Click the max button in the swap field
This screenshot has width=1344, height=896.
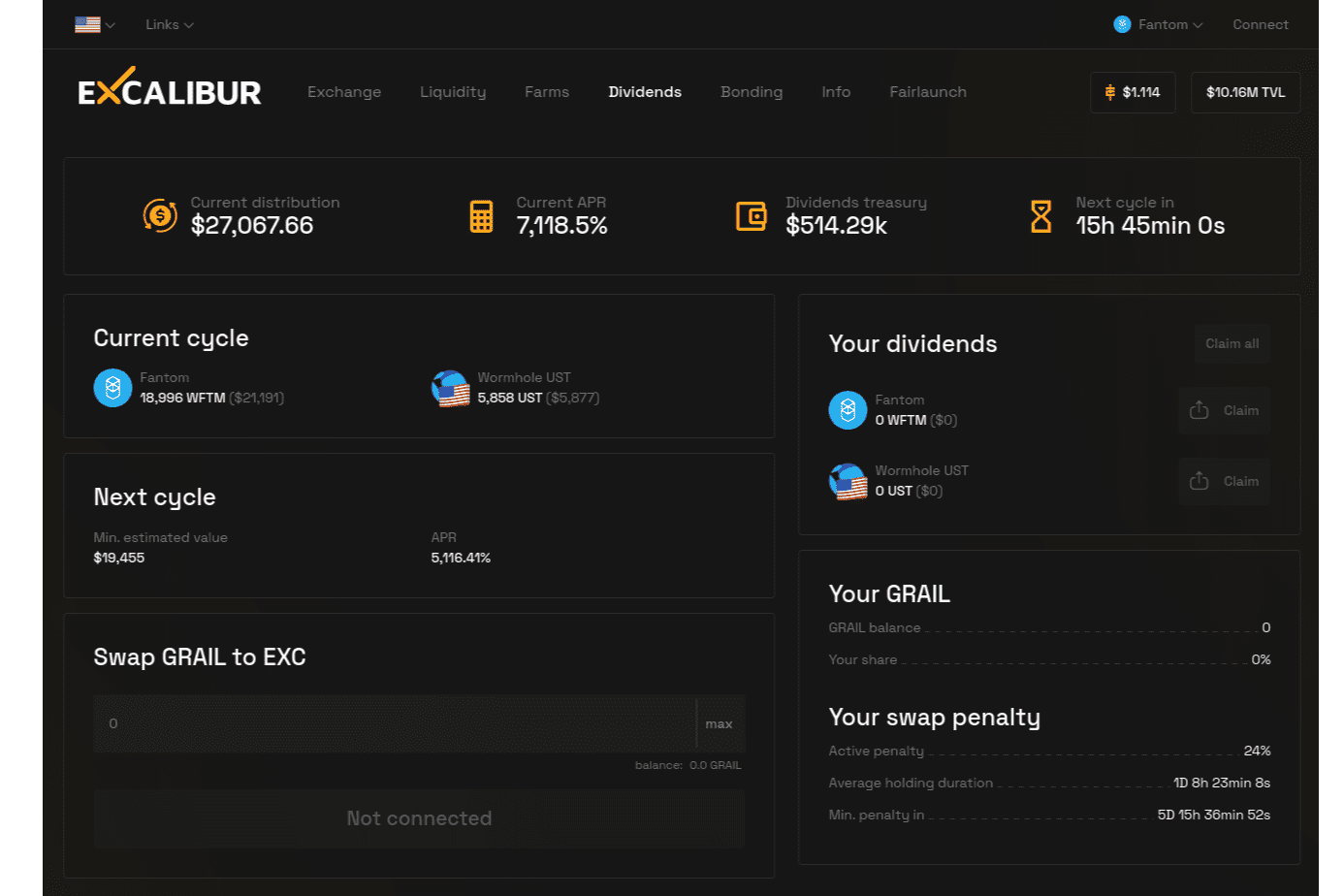720,722
